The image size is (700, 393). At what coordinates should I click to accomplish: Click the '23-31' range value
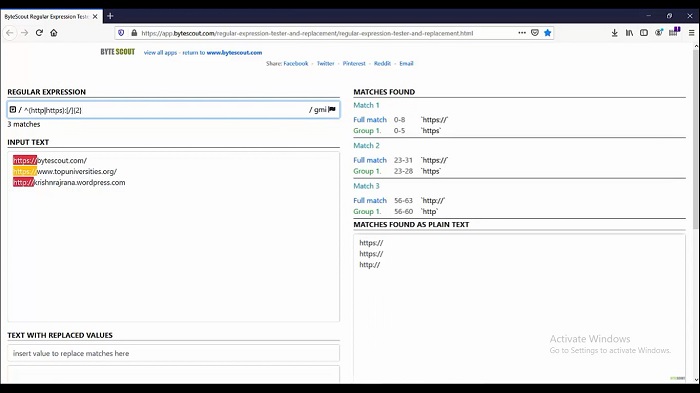404,160
